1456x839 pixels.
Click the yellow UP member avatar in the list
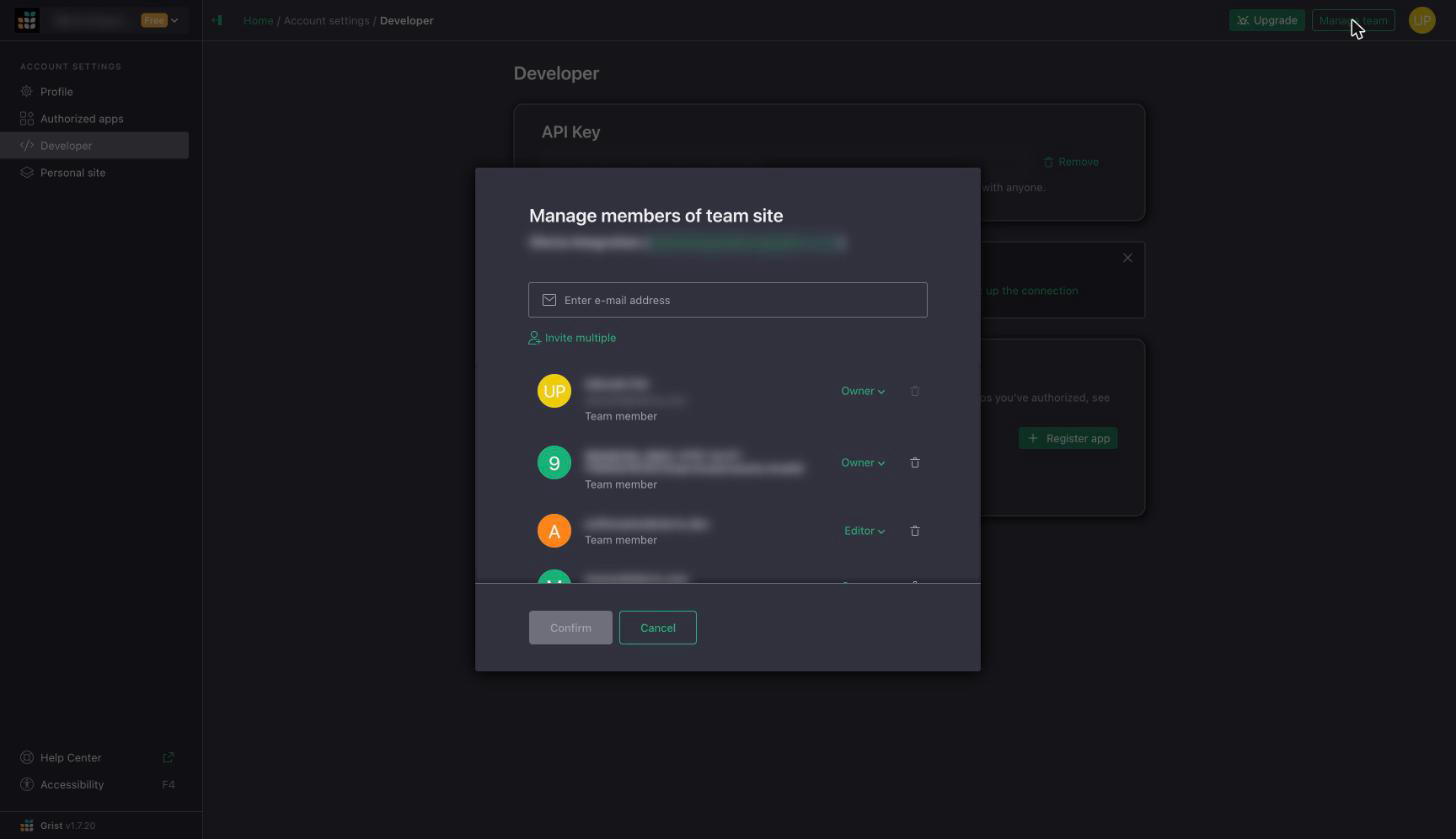tap(554, 391)
